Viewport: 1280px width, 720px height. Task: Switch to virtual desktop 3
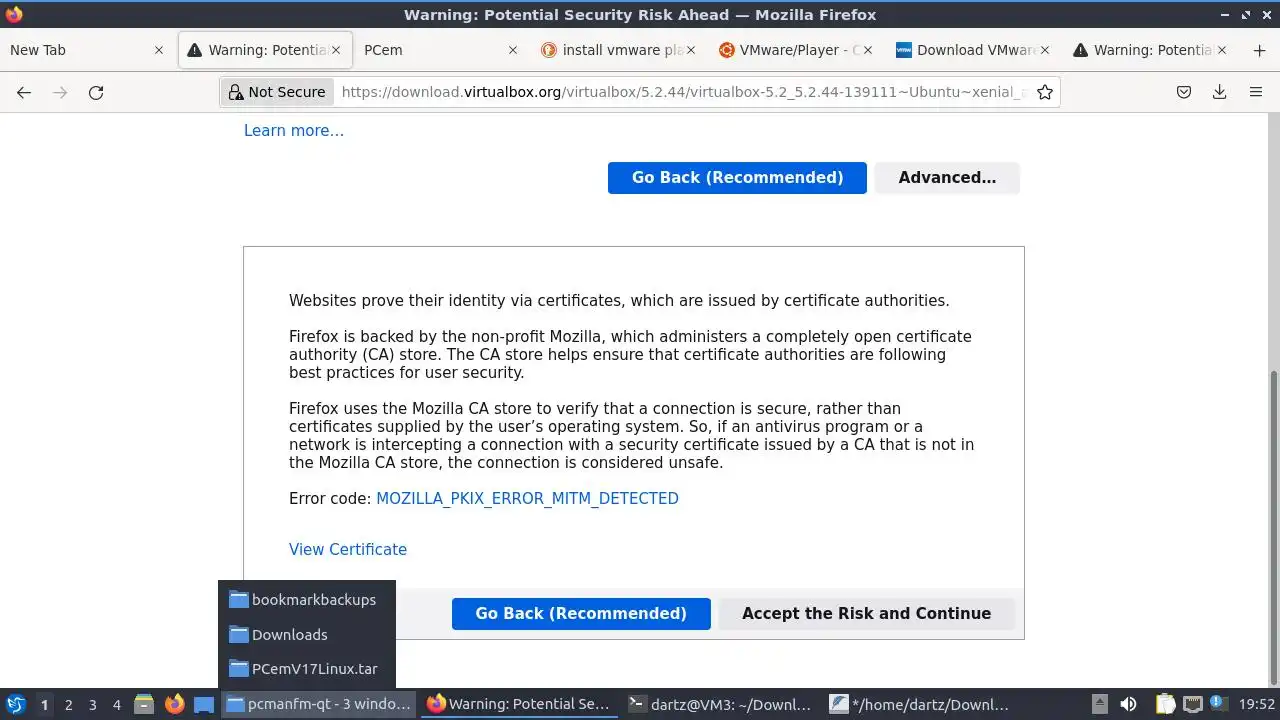[92, 704]
